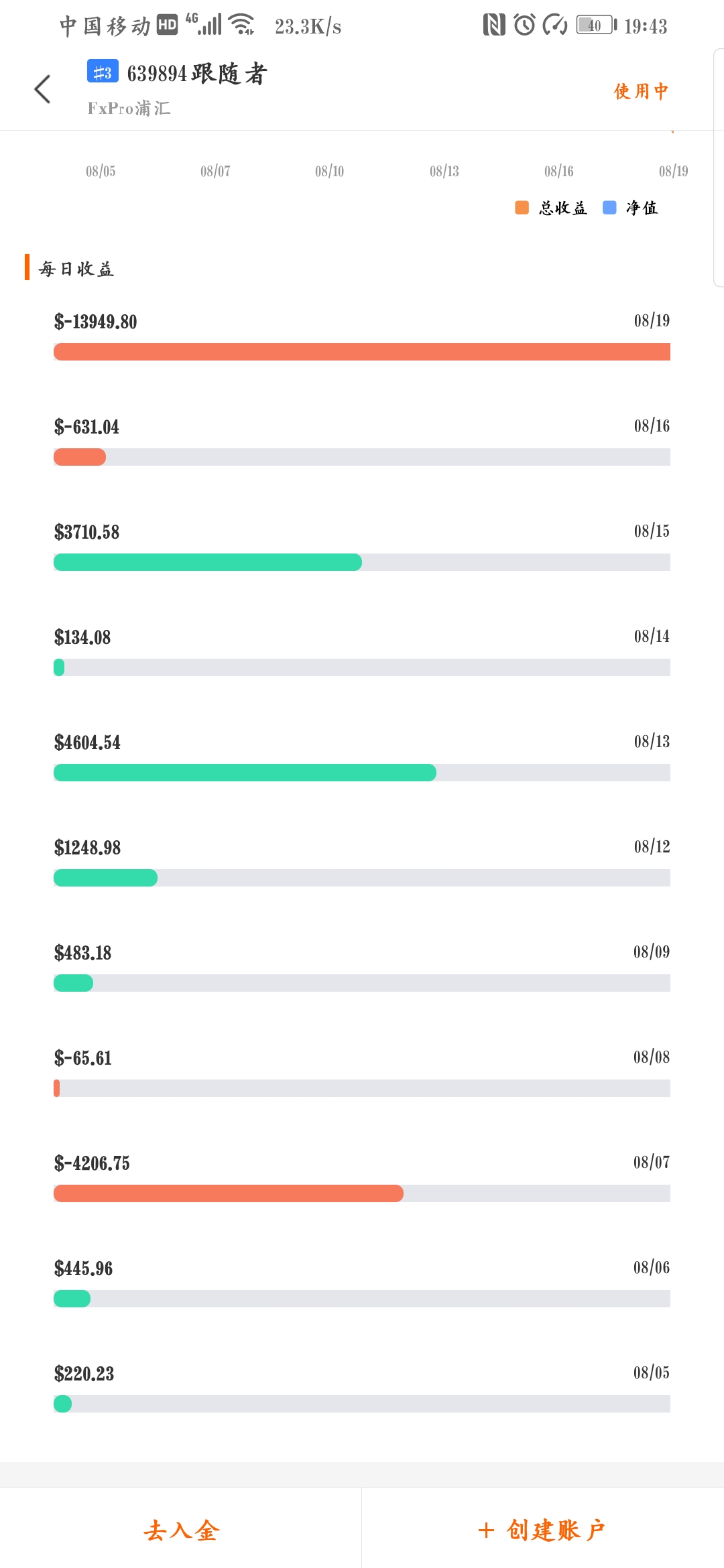
Task: Select chart axis date 08/16
Action: [559, 172]
